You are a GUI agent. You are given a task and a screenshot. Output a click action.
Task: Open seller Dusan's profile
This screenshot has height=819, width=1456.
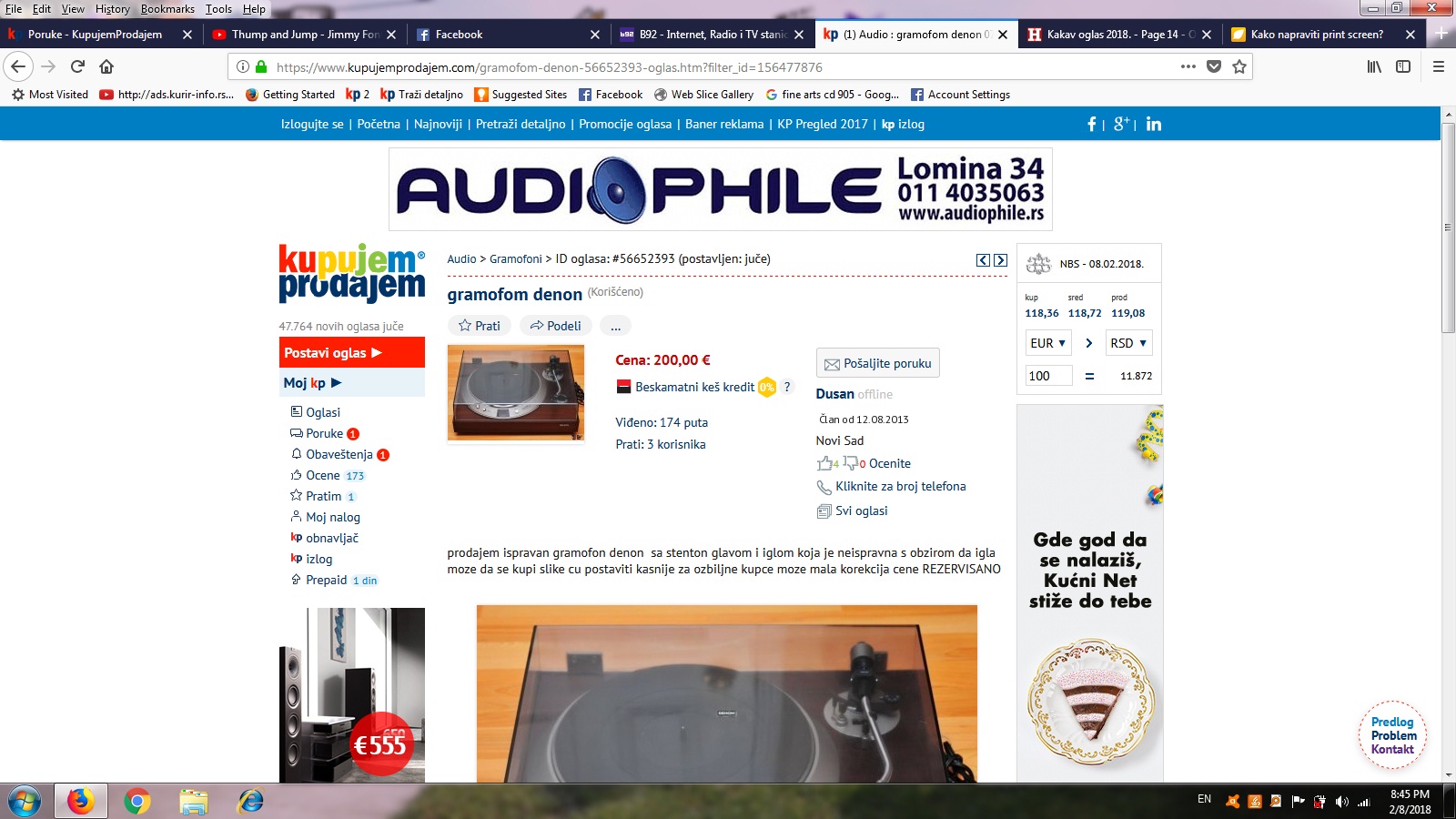834,394
